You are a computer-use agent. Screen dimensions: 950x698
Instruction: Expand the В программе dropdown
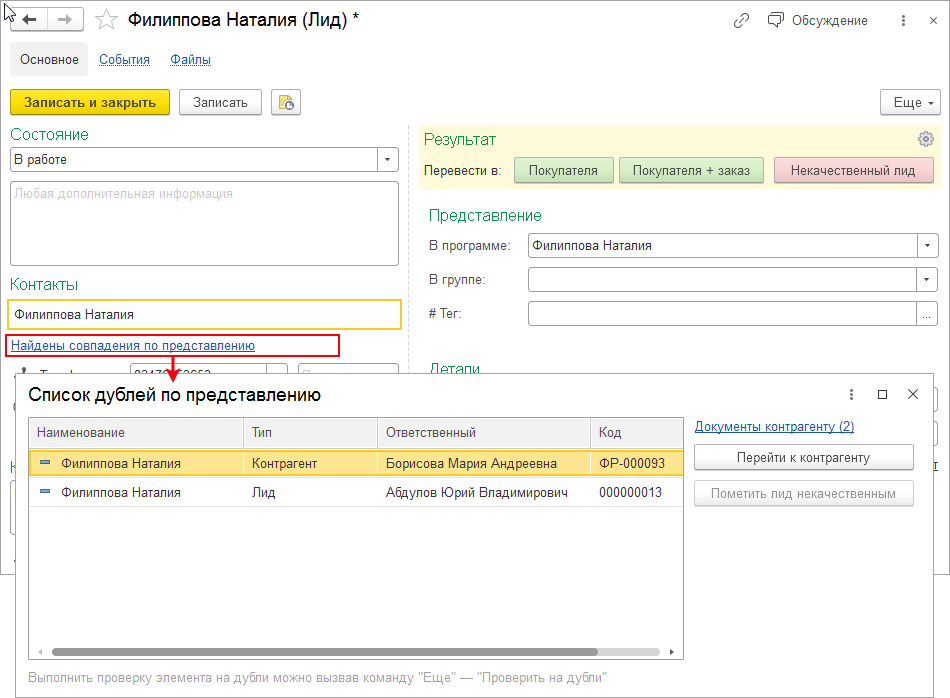pyautogui.click(x=928, y=245)
